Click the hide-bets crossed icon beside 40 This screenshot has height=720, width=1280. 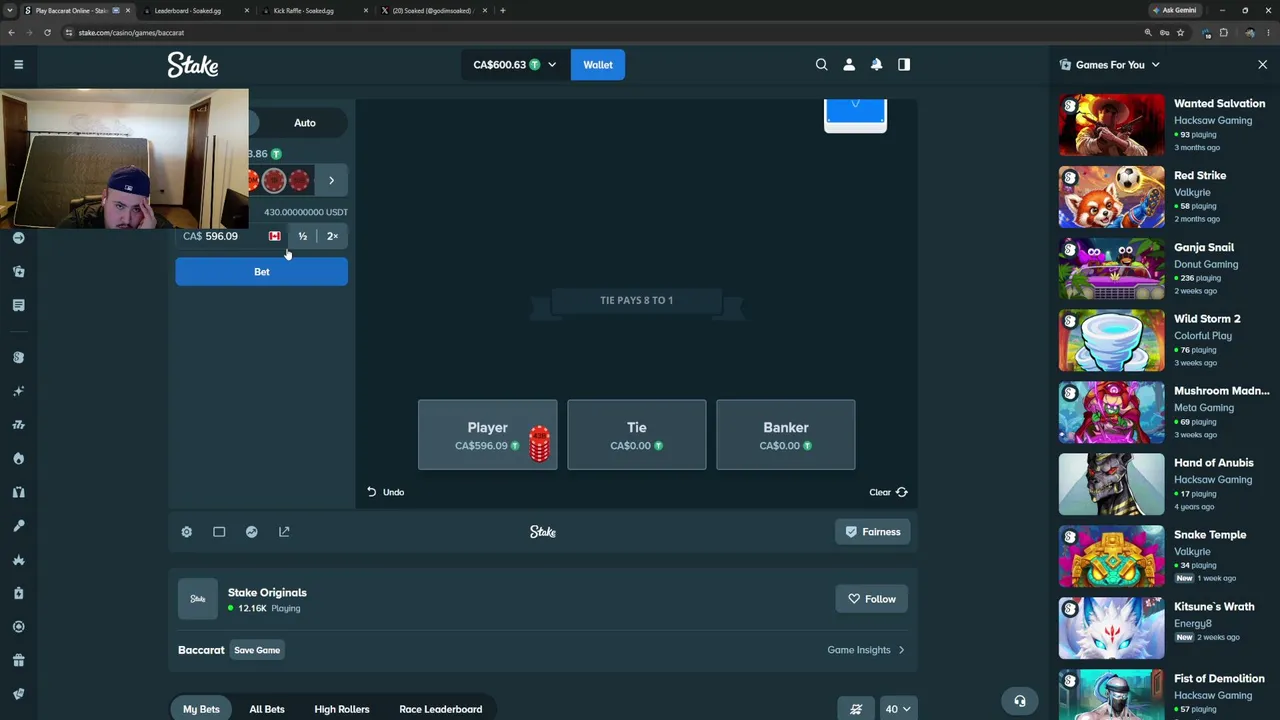click(x=856, y=709)
